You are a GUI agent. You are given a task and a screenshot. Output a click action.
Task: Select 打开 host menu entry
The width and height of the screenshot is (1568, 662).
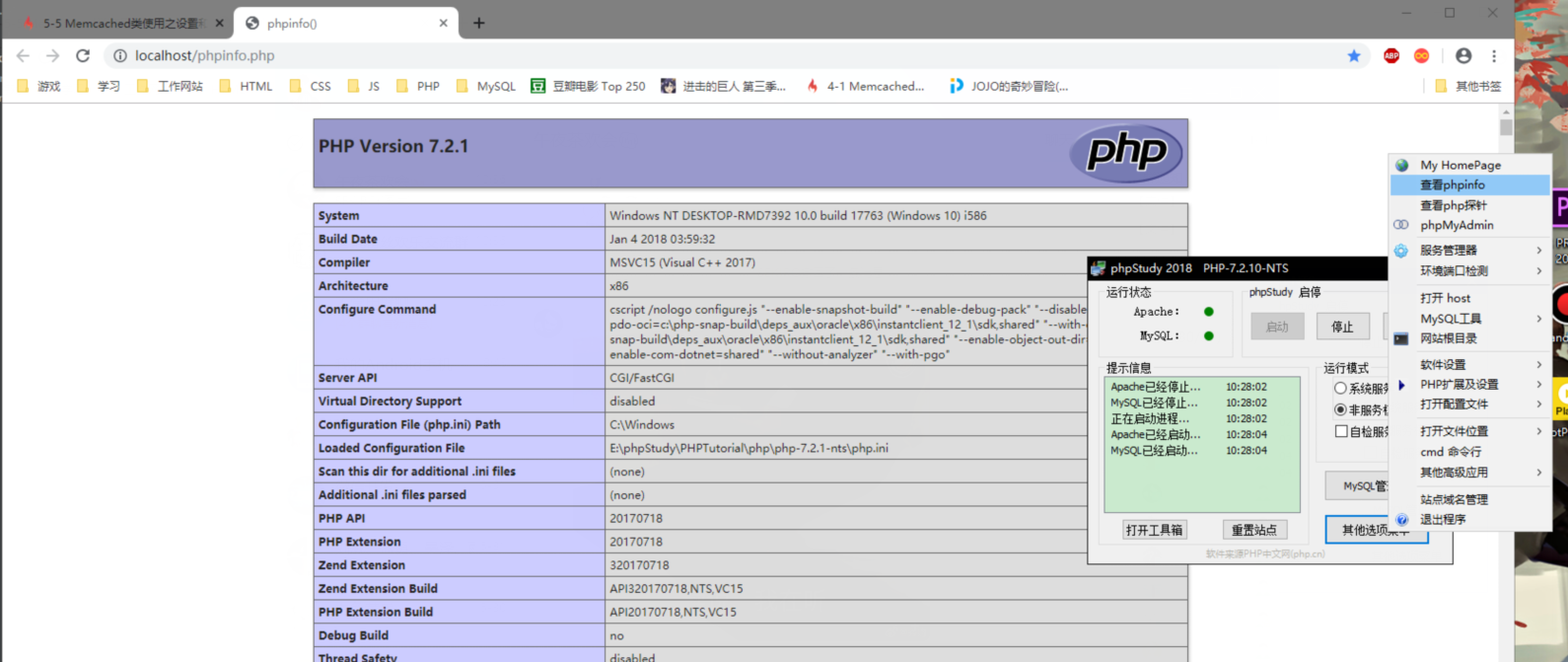(1468, 298)
